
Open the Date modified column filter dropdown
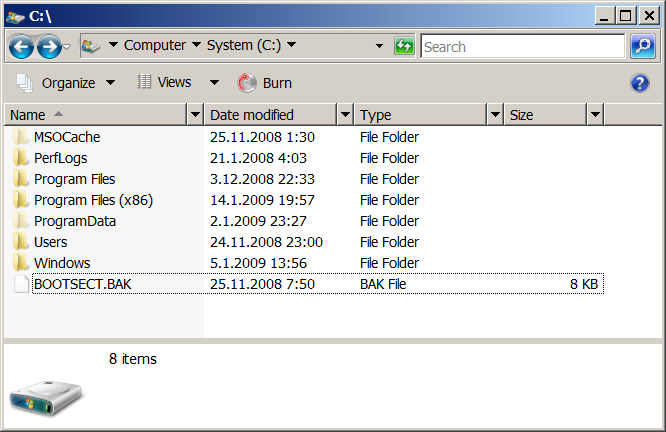point(345,115)
